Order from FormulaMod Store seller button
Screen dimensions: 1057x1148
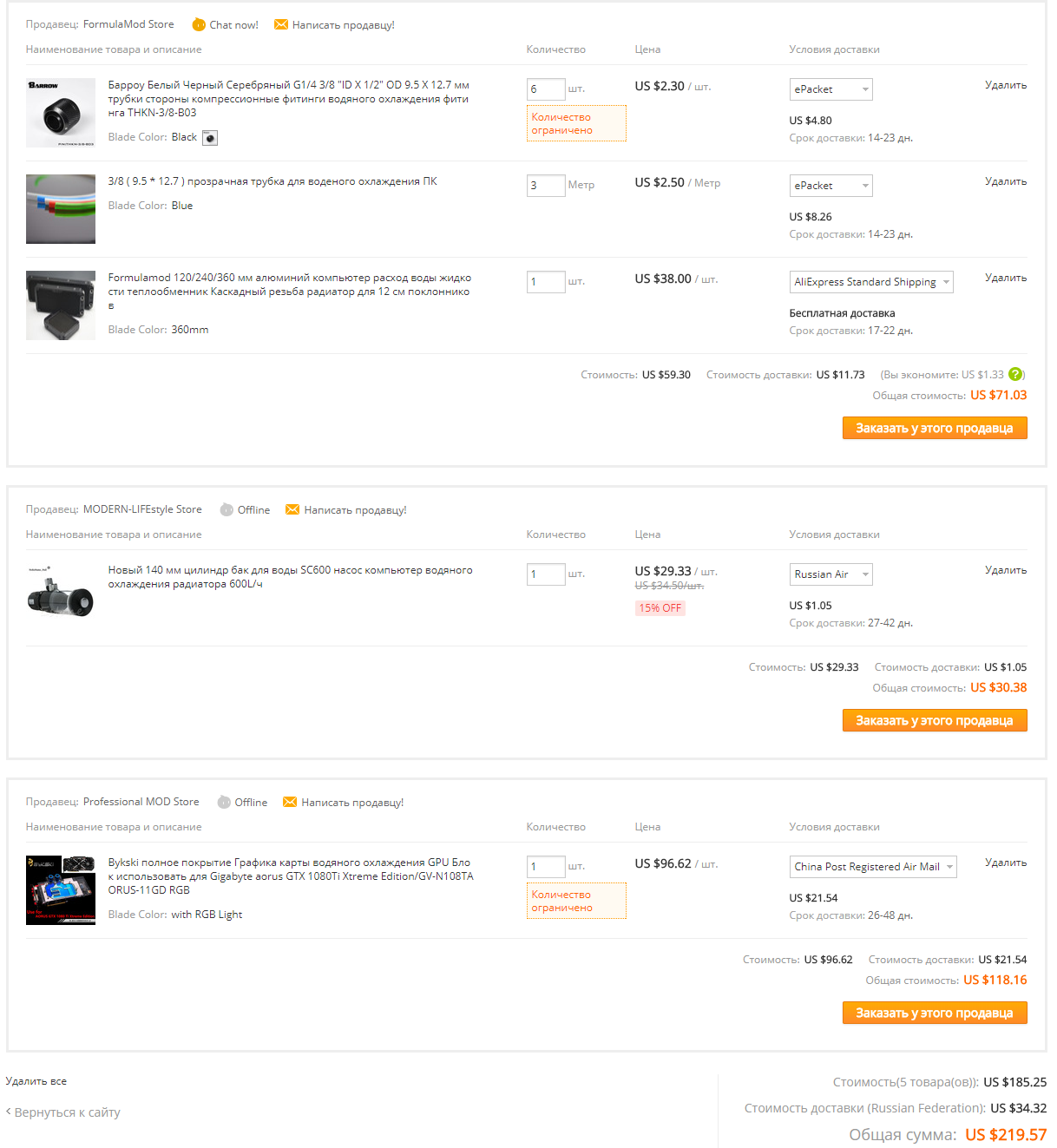point(934,428)
